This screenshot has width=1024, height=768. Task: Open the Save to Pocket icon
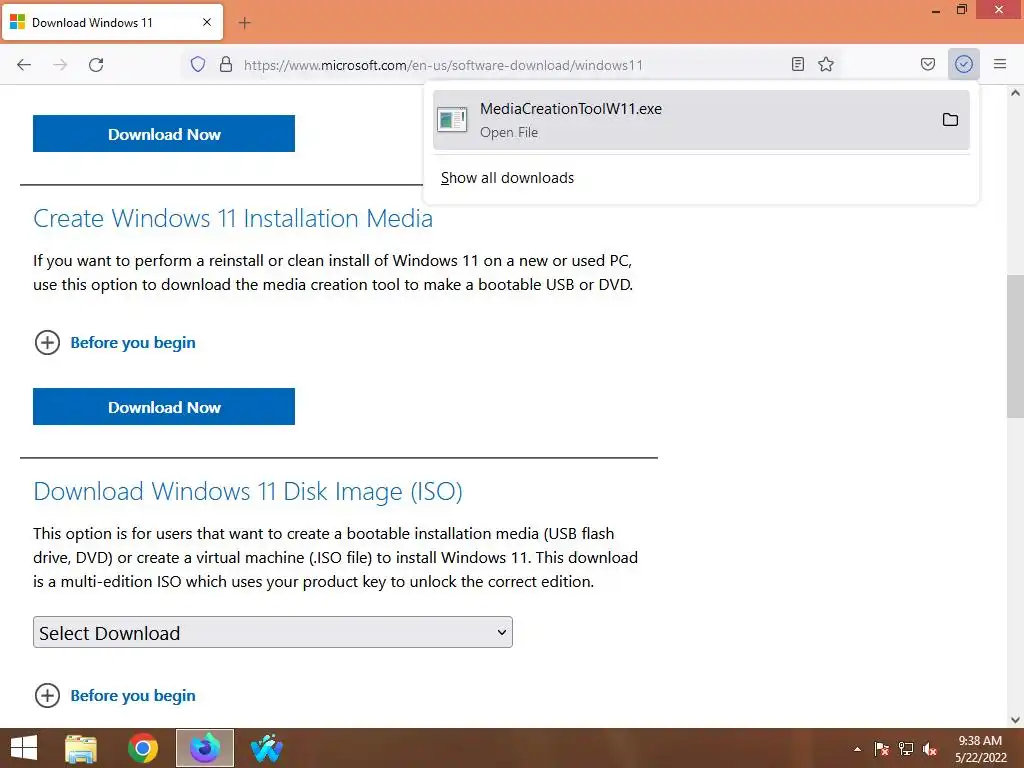[927, 64]
